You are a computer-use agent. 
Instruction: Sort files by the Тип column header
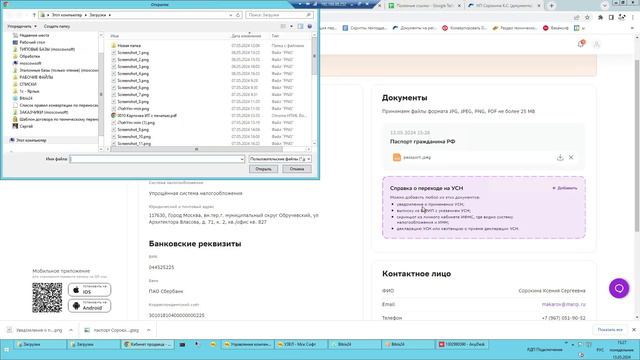click(275, 36)
